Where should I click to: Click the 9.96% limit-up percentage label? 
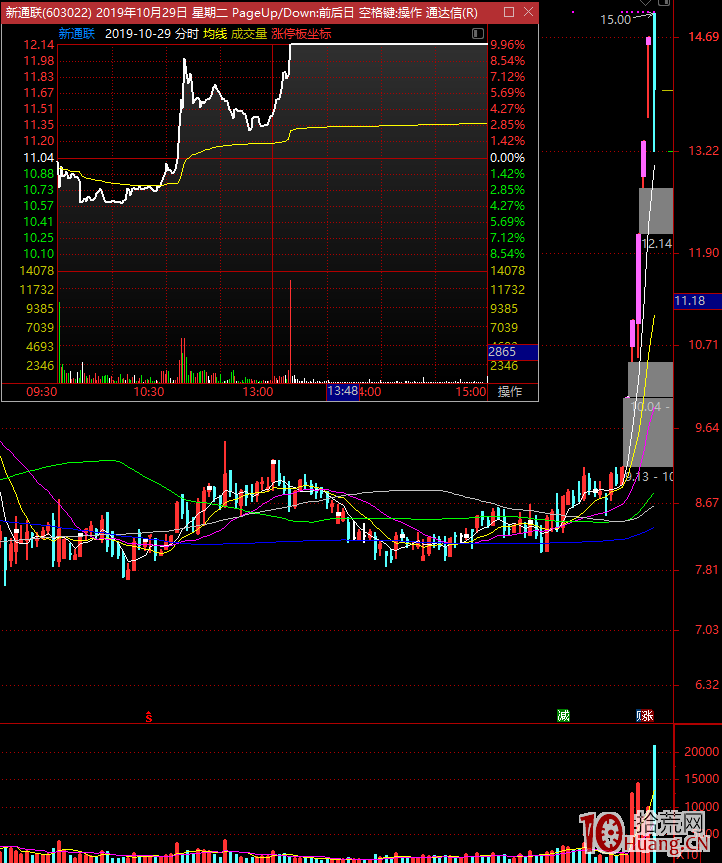click(507, 45)
